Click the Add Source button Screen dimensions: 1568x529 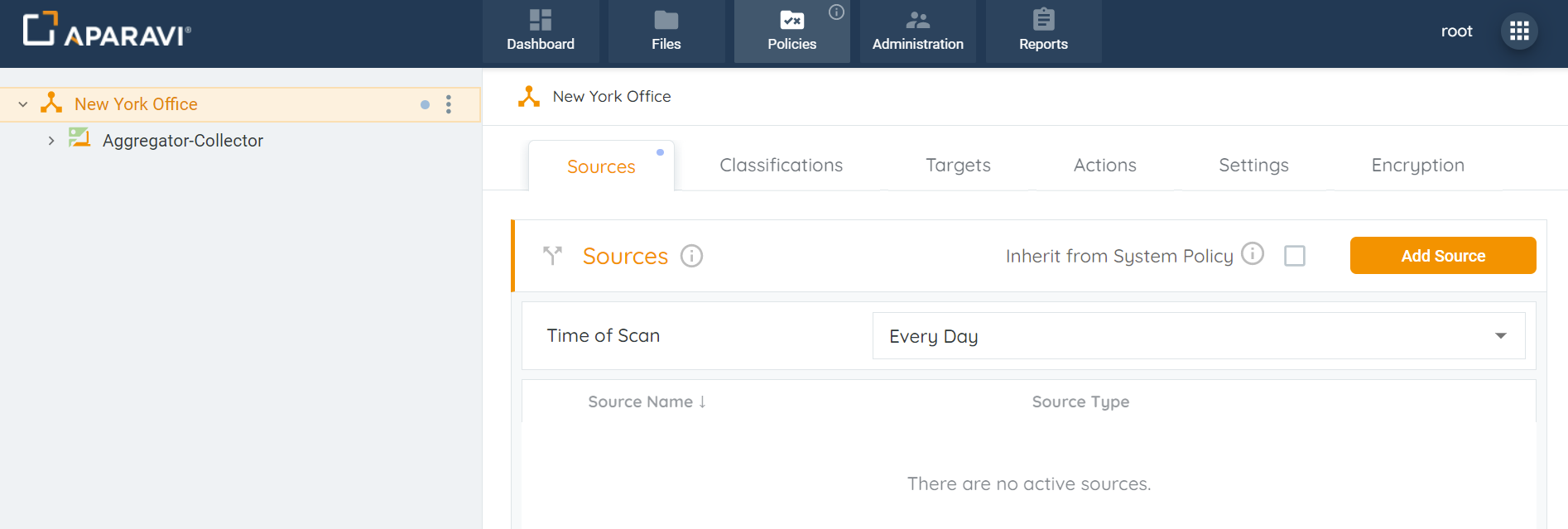[1442, 256]
